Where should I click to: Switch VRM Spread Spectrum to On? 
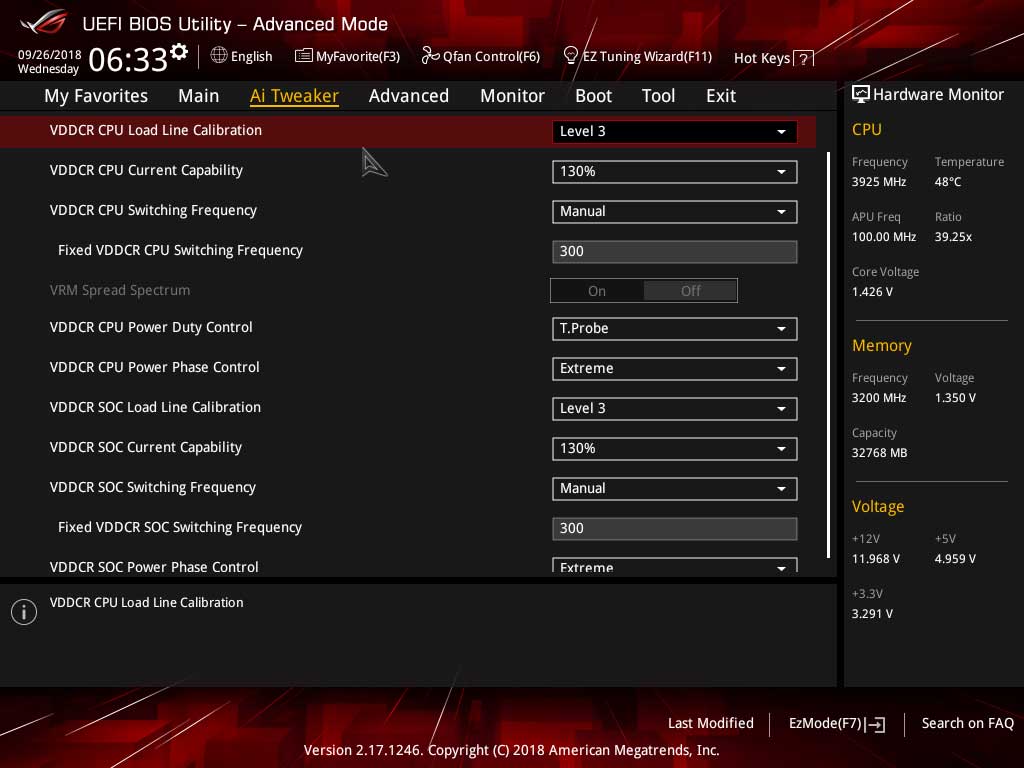pyautogui.click(x=597, y=291)
